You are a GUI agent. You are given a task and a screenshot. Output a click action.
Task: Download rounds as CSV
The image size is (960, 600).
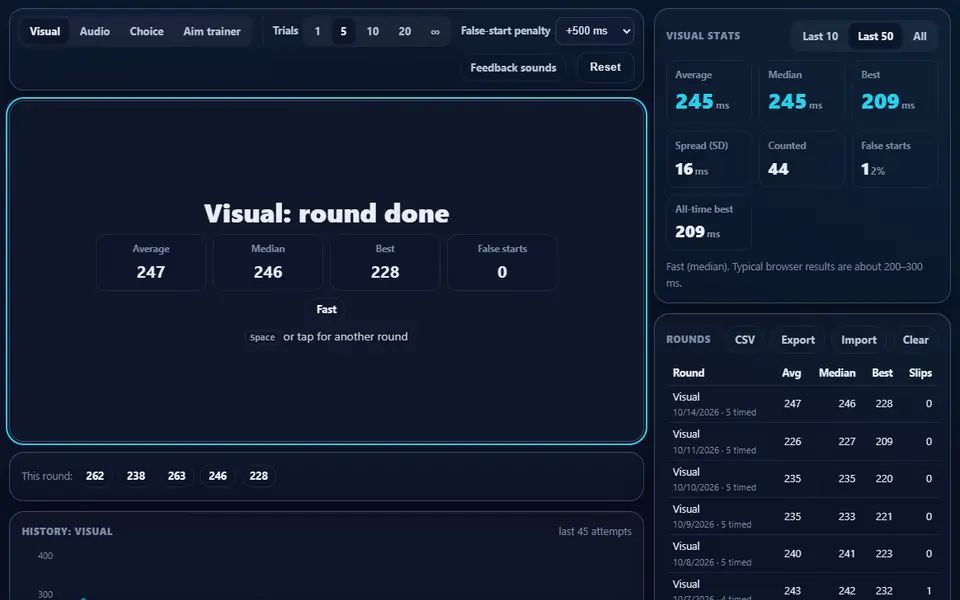pyautogui.click(x=744, y=340)
